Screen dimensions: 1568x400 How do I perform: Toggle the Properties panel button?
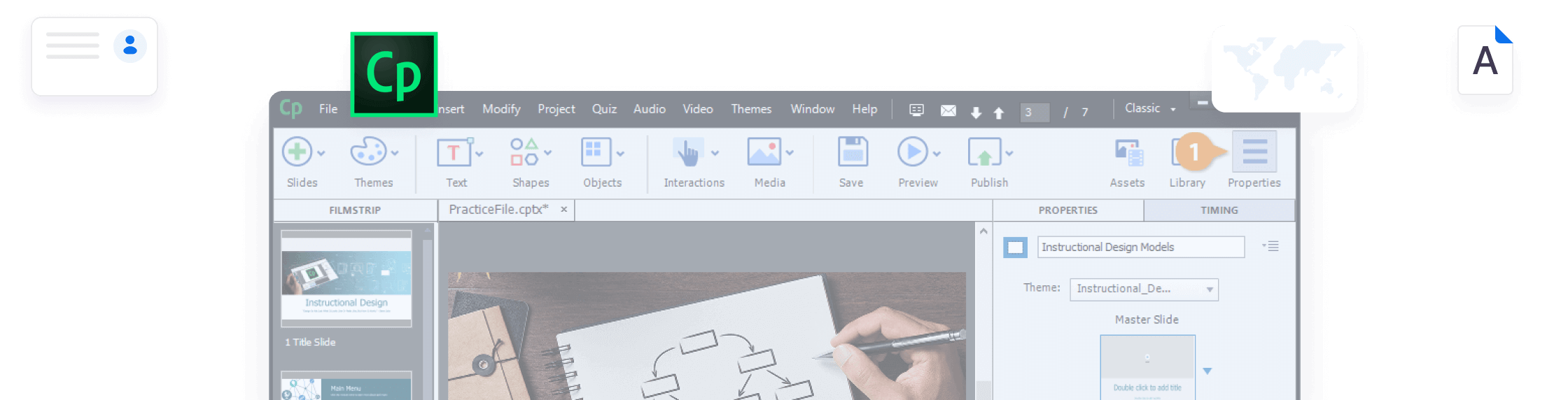click(1254, 152)
